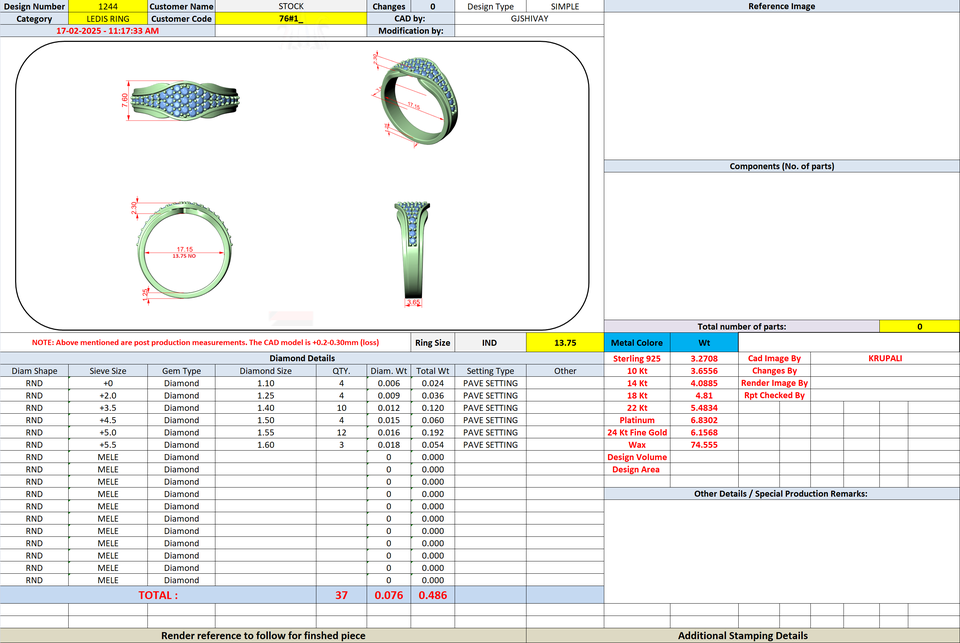
Task: Select the Setting Type column header
Action: (490, 370)
